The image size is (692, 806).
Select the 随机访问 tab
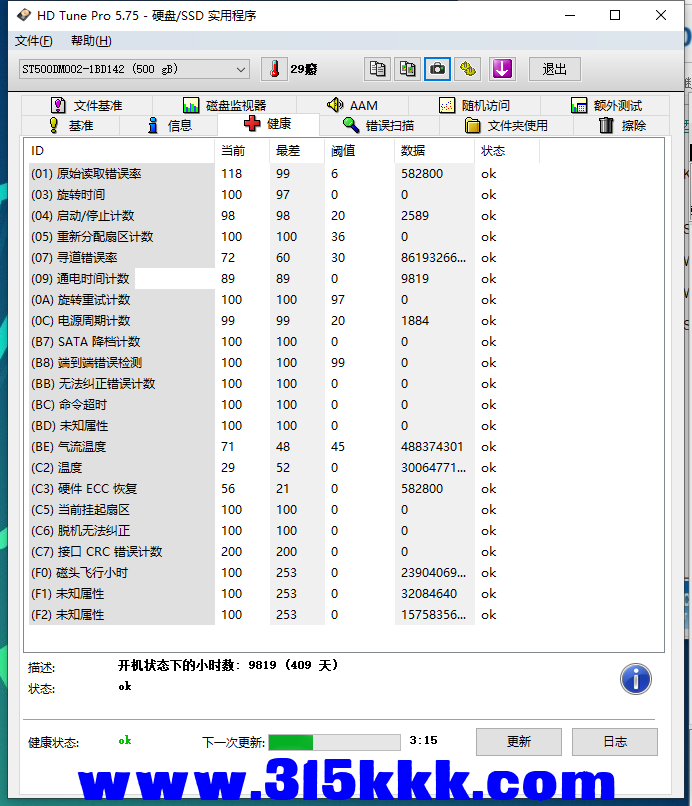(474, 105)
